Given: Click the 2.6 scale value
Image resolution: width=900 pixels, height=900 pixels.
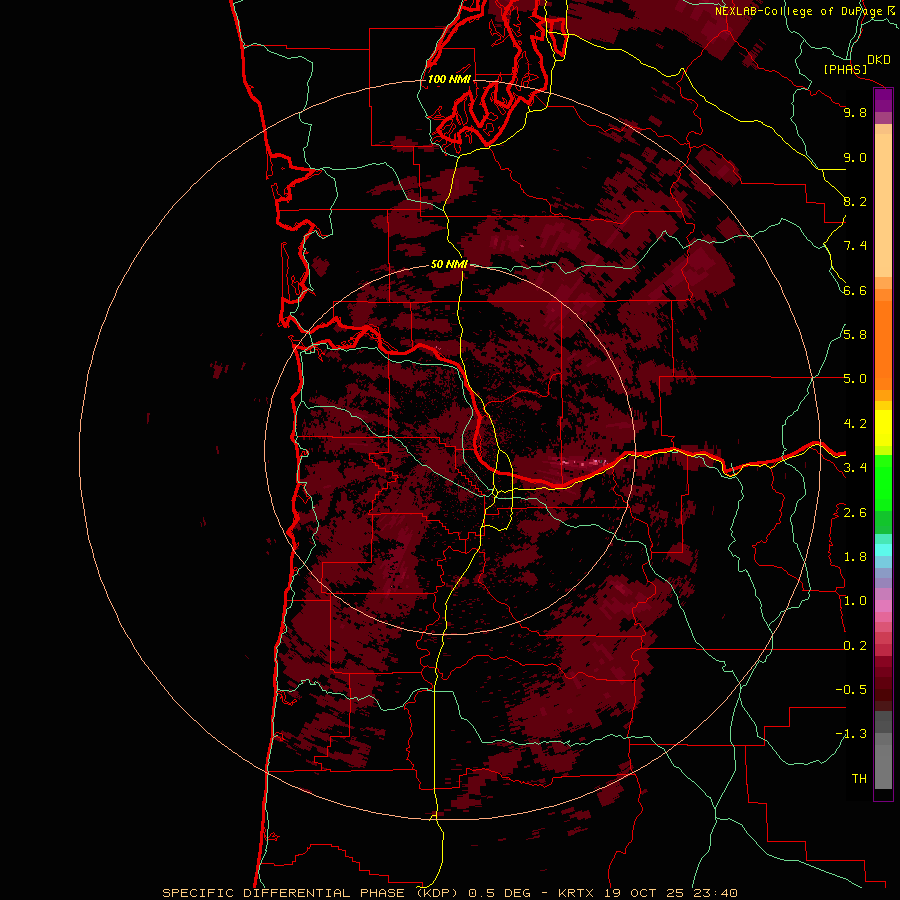Looking at the screenshot, I should point(855,513).
